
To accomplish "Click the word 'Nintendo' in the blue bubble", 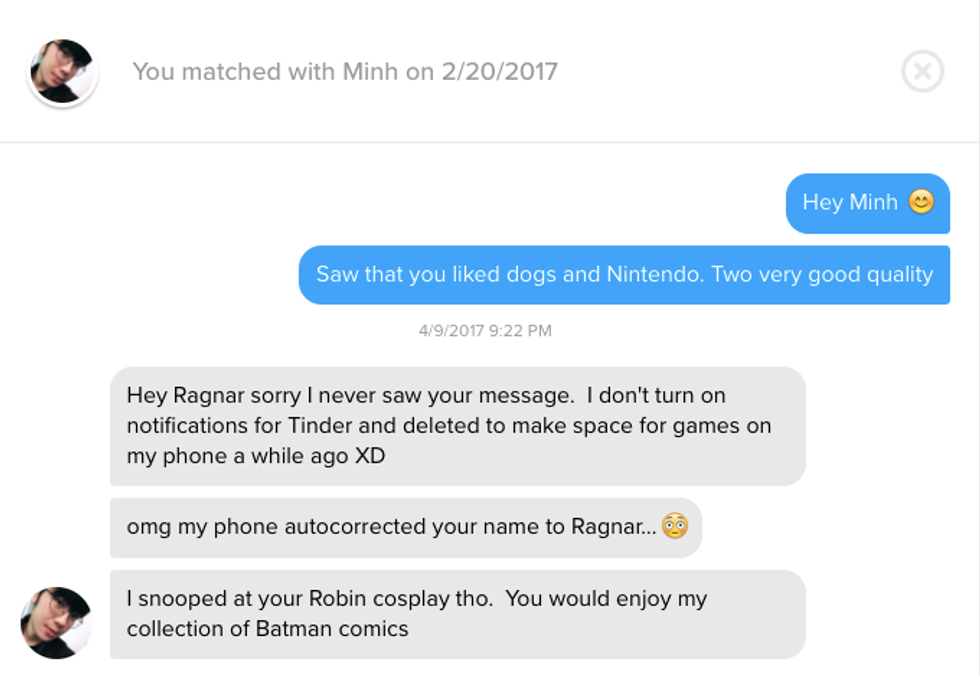I will [x=653, y=275].
